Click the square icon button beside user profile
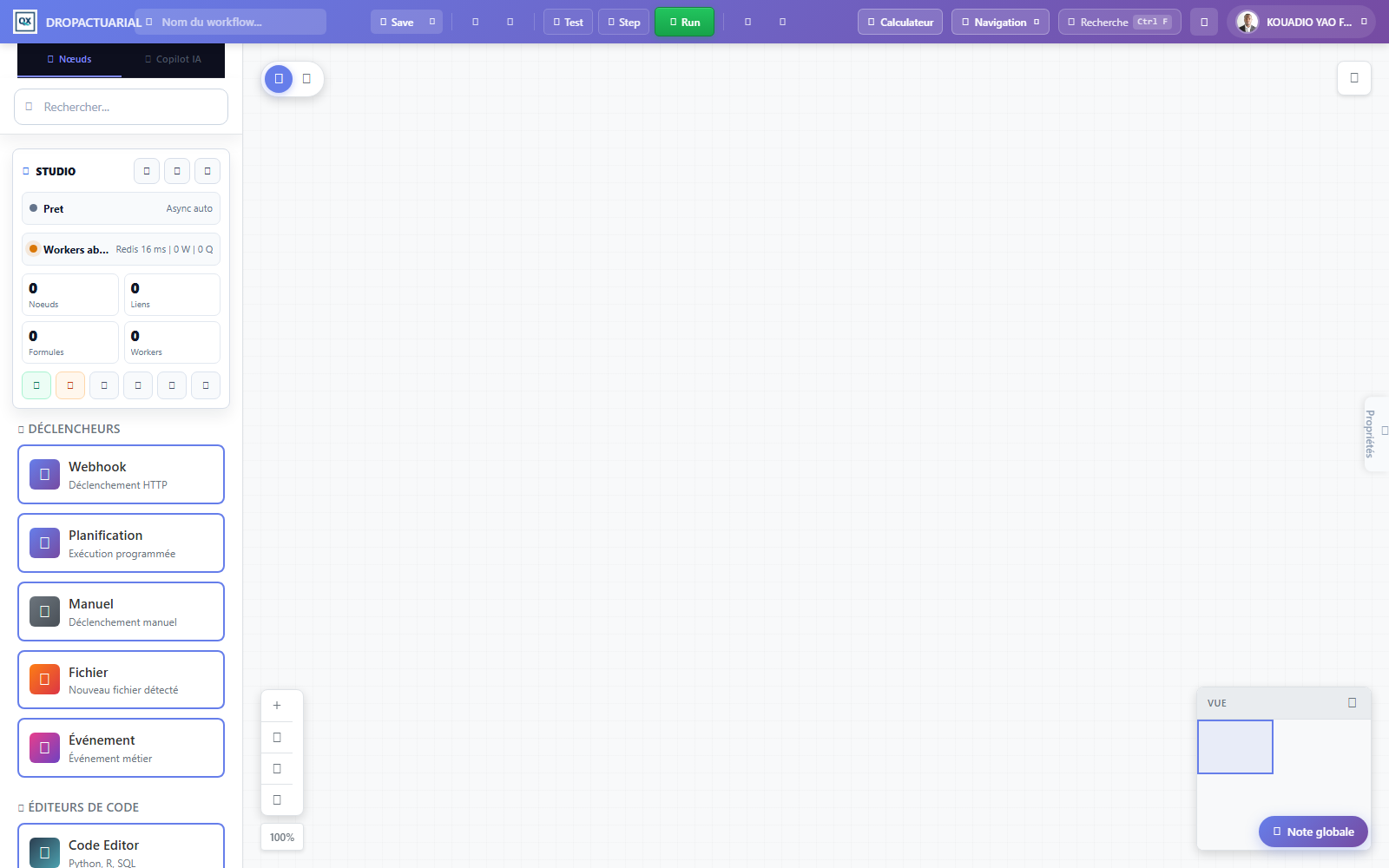The image size is (1389, 868). (x=1204, y=22)
